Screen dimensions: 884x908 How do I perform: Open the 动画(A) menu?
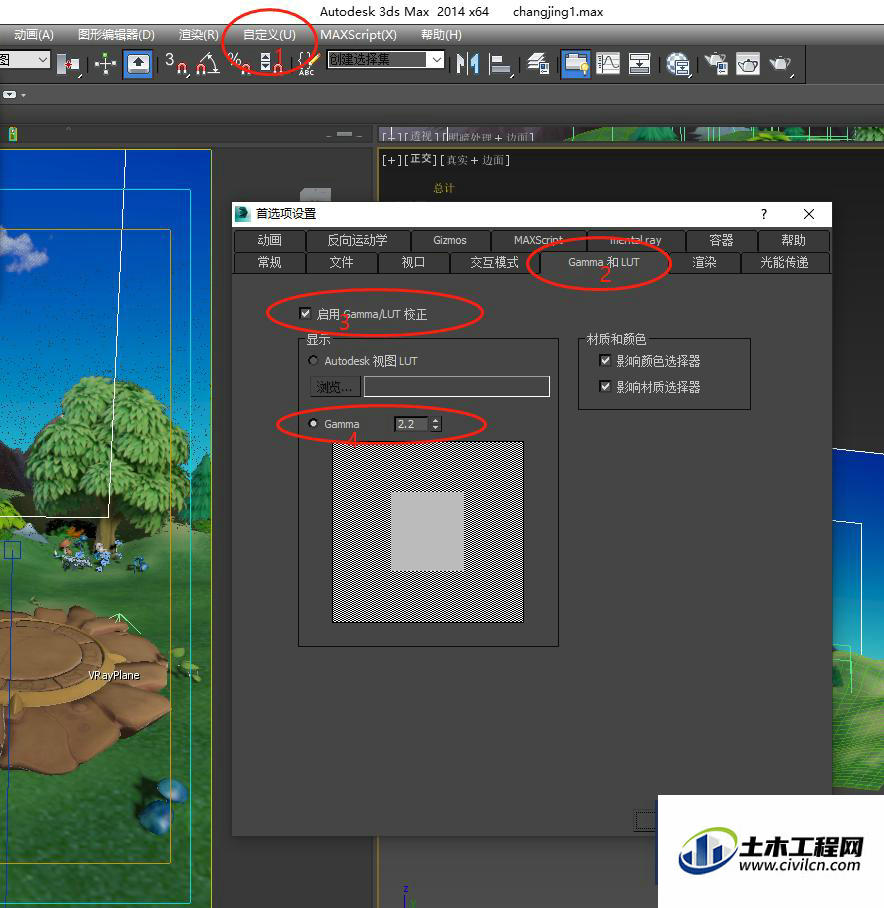pyautogui.click(x=34, y=35)
